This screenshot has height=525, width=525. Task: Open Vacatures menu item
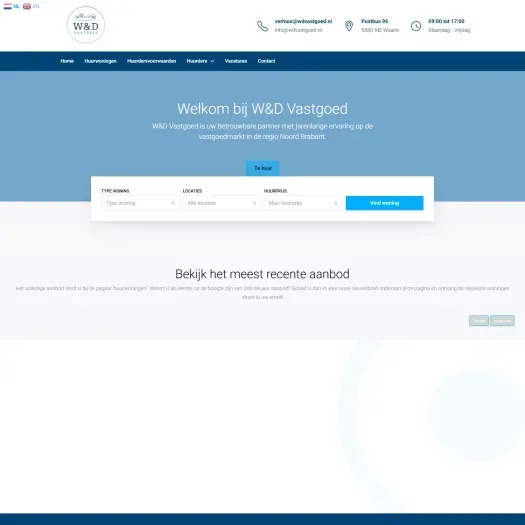click(236, 61)
